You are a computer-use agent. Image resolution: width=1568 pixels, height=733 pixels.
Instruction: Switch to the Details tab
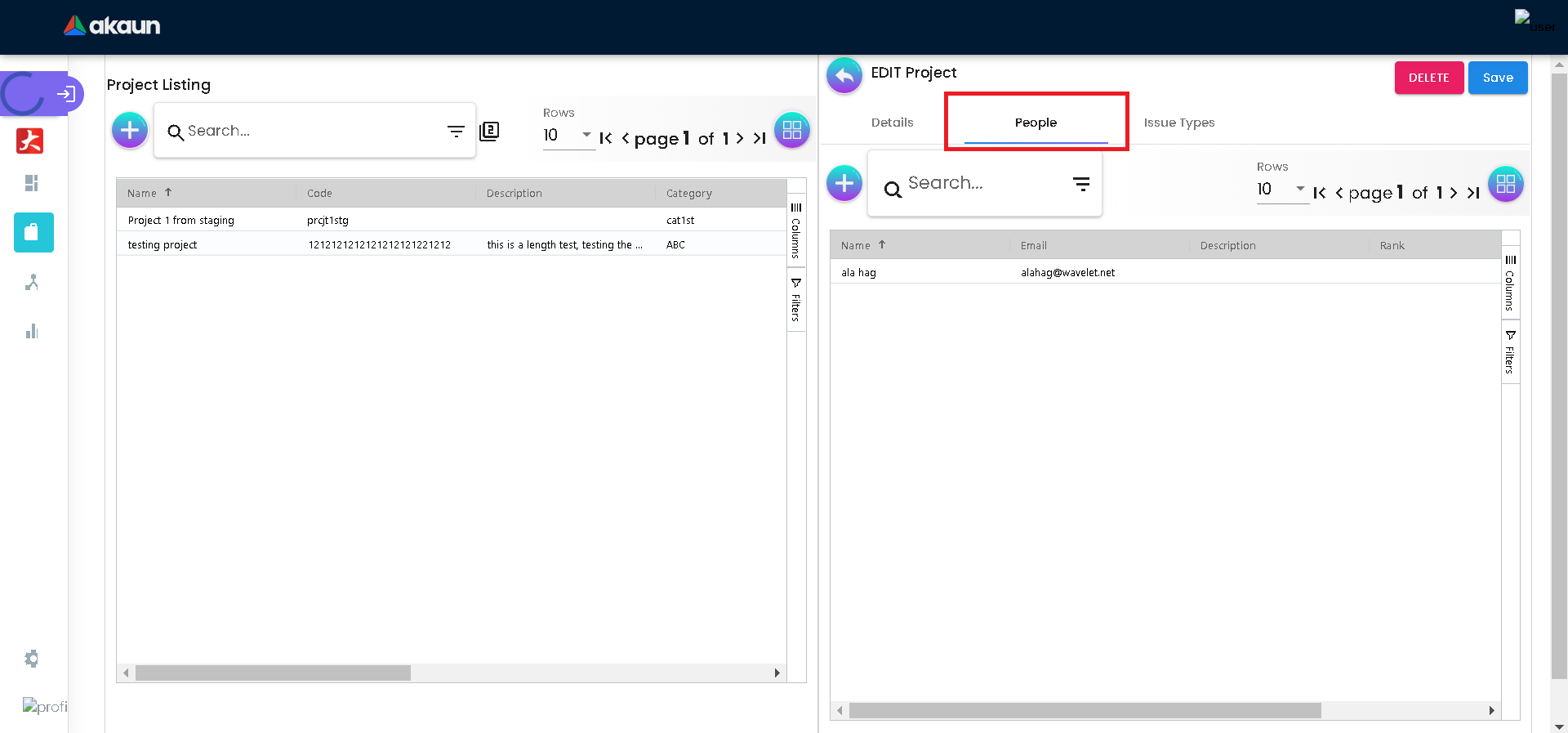[x=892, y=123]
